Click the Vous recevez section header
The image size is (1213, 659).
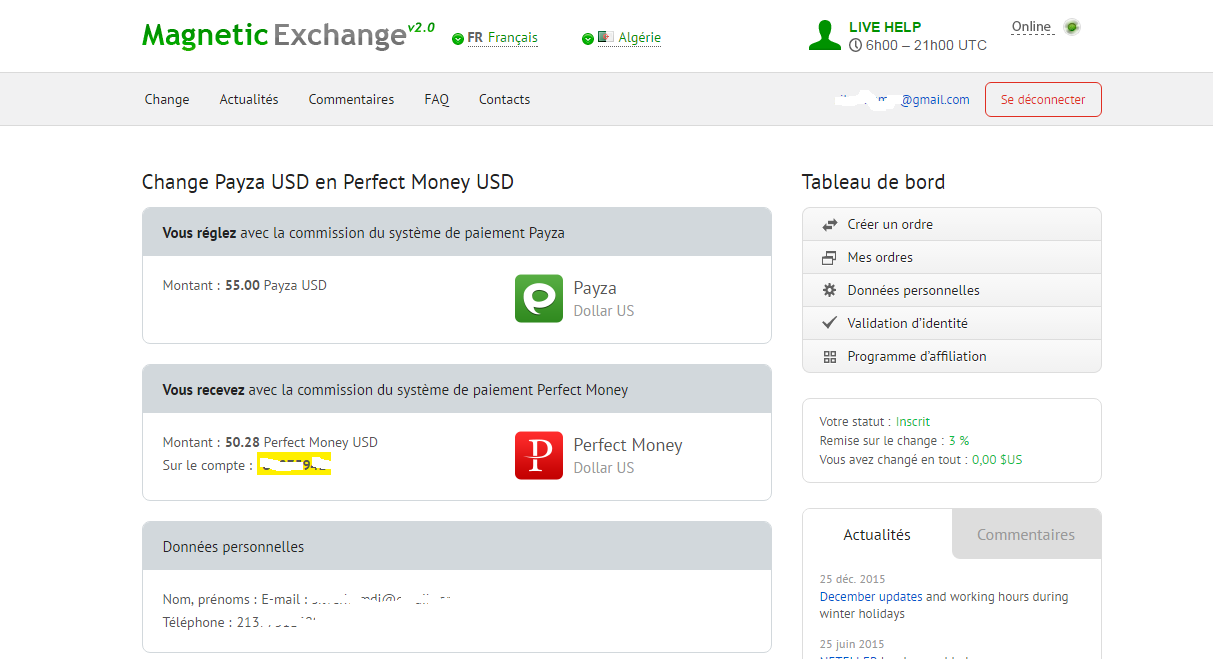457,389
